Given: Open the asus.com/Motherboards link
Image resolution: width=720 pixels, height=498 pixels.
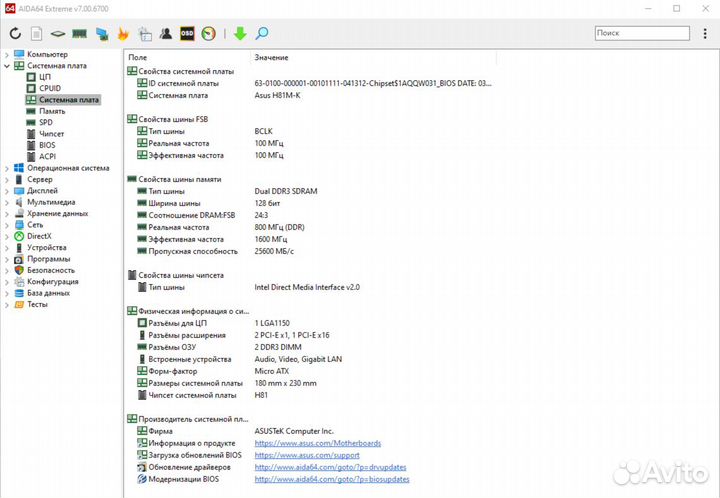Looking at the screenshot, I should click(x=318, y=443).
